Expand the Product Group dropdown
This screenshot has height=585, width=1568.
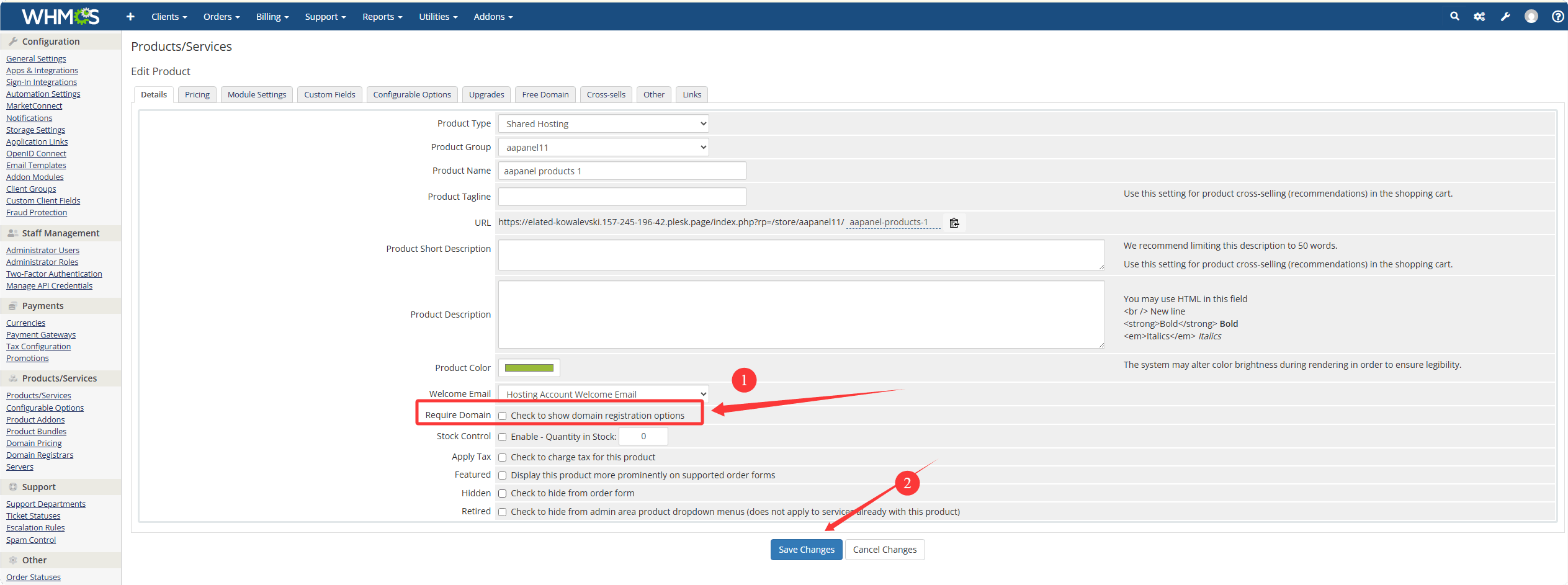click(x=603, y=148)
